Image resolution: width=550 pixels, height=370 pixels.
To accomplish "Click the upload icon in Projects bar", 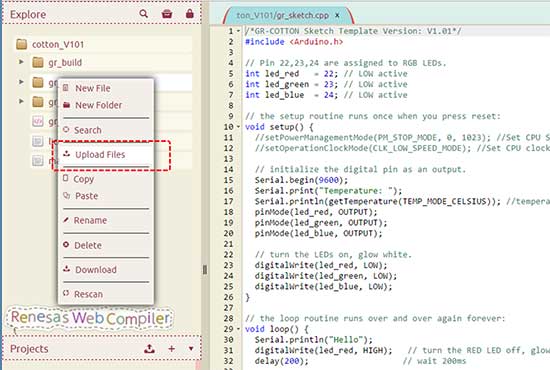I will tap(149, 349).
